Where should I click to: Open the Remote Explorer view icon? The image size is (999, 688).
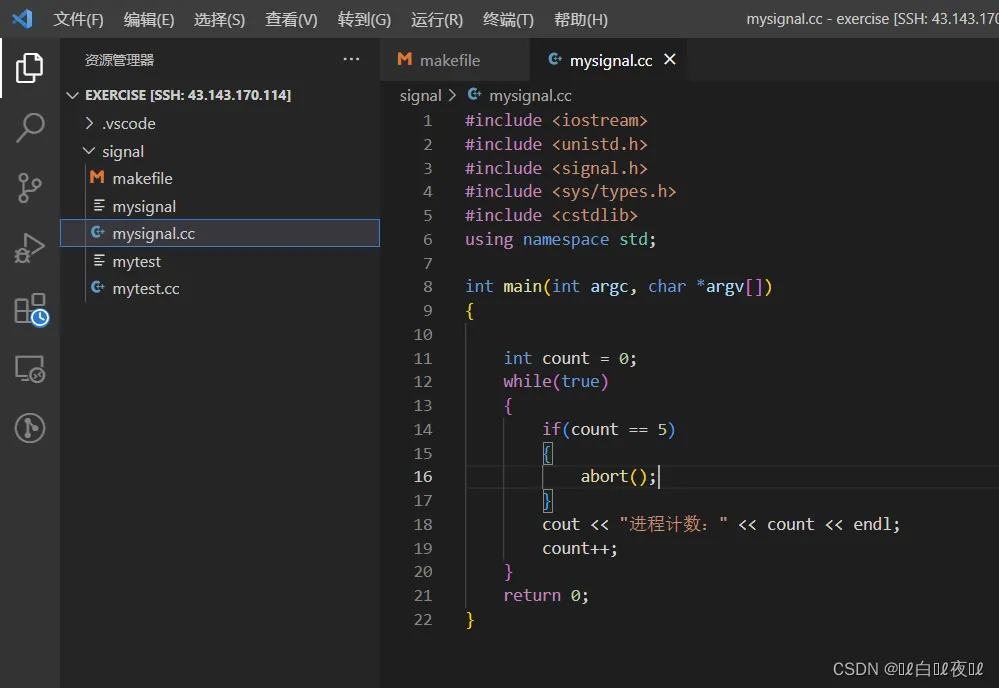pyautogui.click(x=29, y=368)
